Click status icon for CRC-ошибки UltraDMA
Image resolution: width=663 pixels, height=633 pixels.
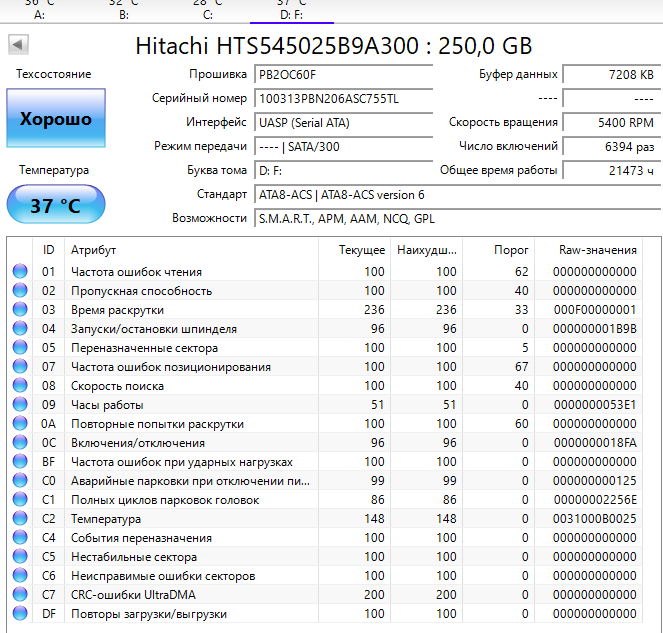pos(20,595)
